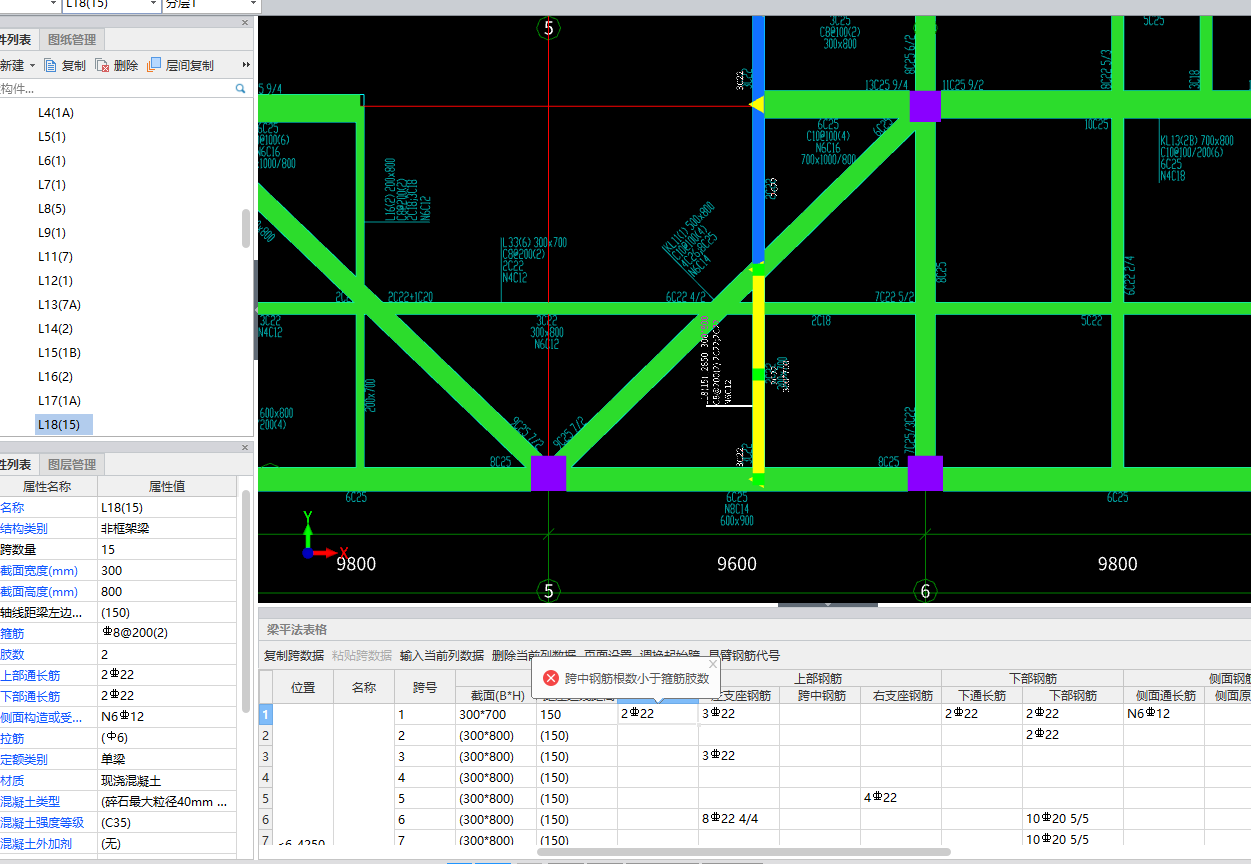Screen dimensions: 1251x864
Task: Expand the toolbar overflow chevrons
Action: (246, 65)
